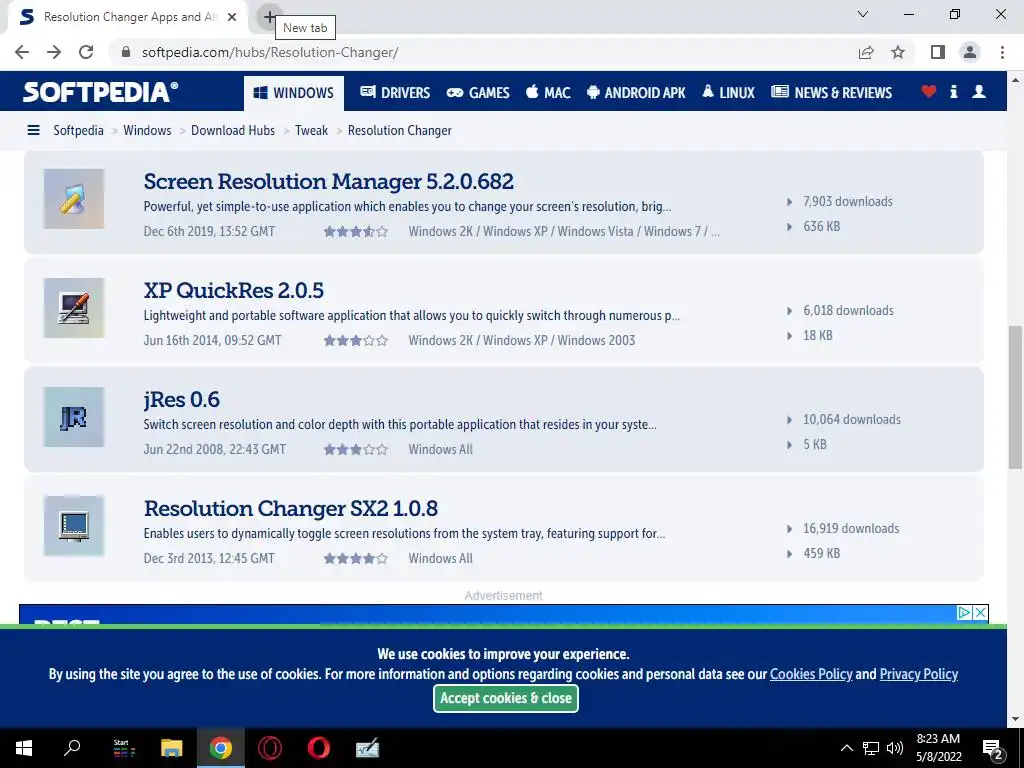Open File Explorer from the taskbar
The width and height of the screenshot is (1024, 768).
tap(172, 748)
